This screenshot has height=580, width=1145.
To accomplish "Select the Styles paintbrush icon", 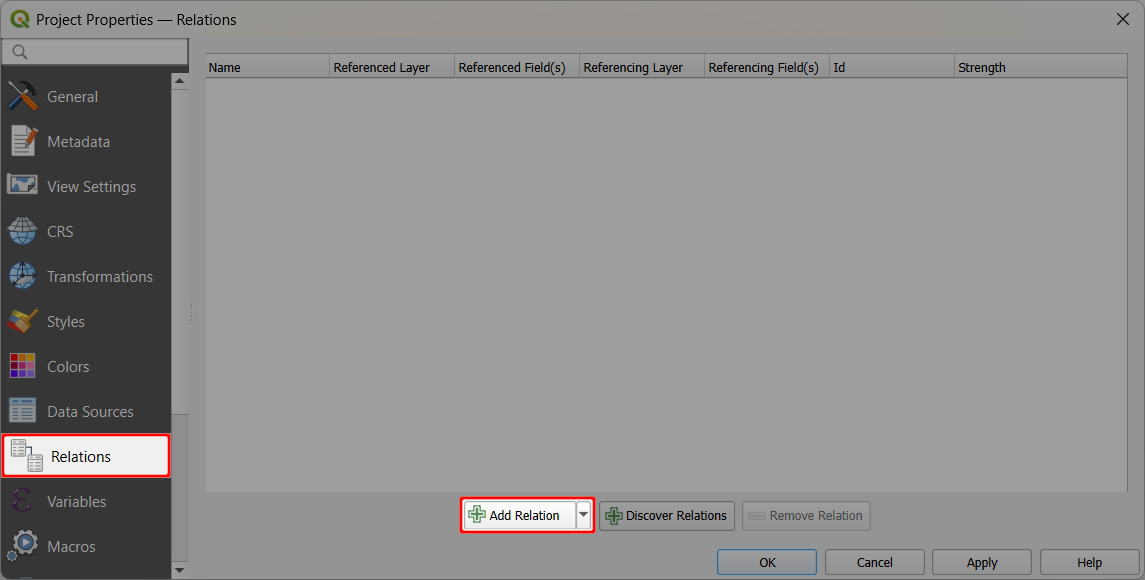I will (x=24, y=321).
